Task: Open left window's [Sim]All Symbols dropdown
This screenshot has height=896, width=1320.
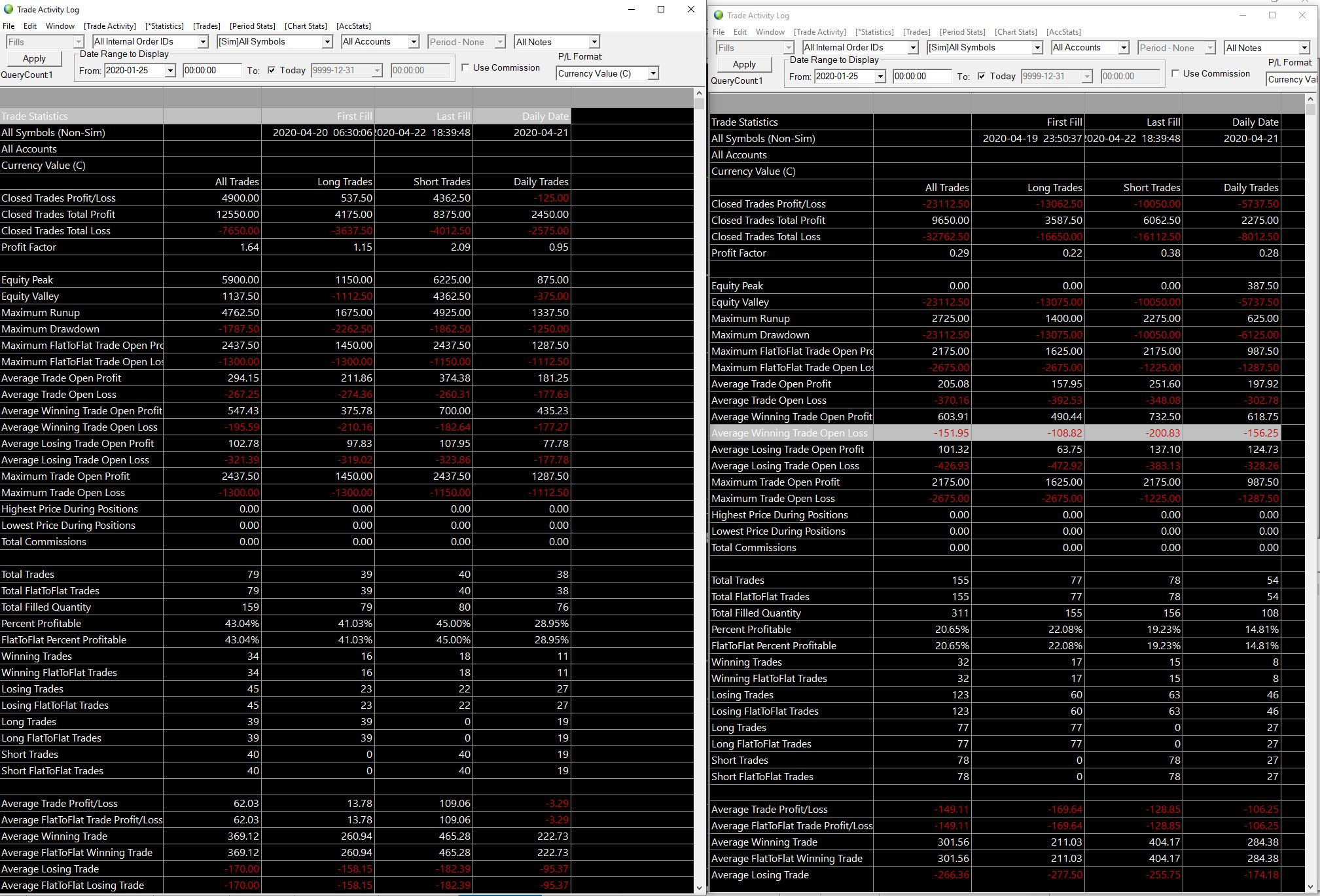Action: (x=327, y=42)
